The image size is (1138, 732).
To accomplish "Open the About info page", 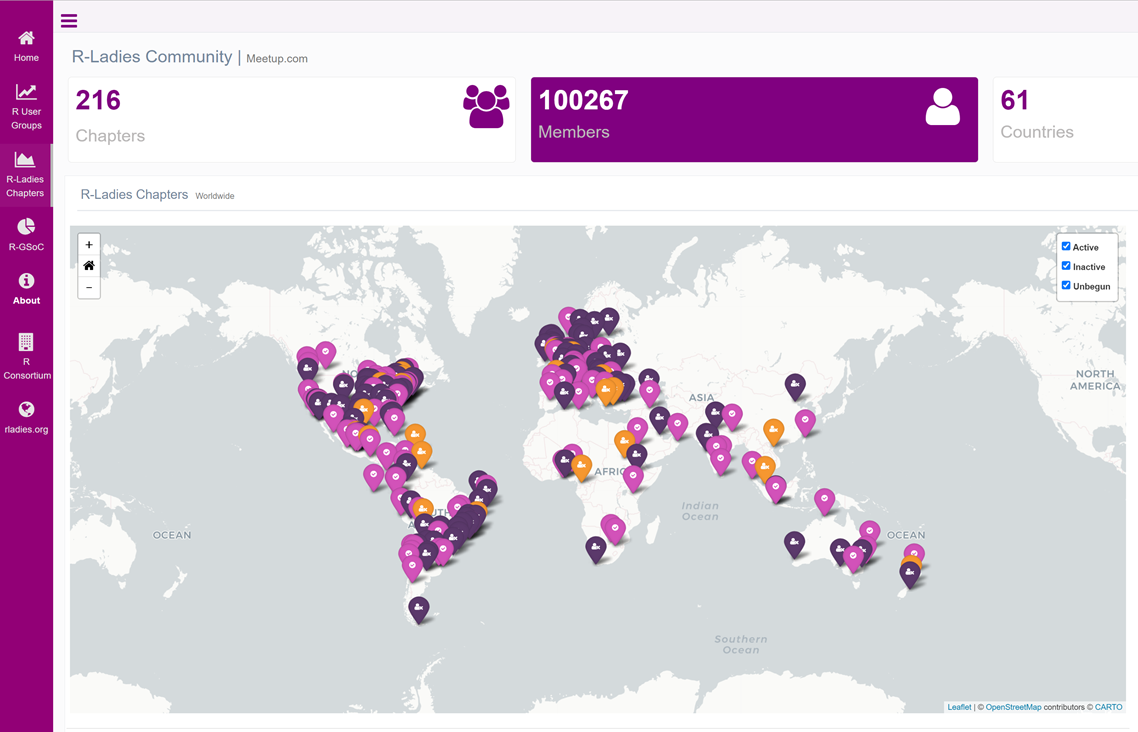I will coord(26,288).
